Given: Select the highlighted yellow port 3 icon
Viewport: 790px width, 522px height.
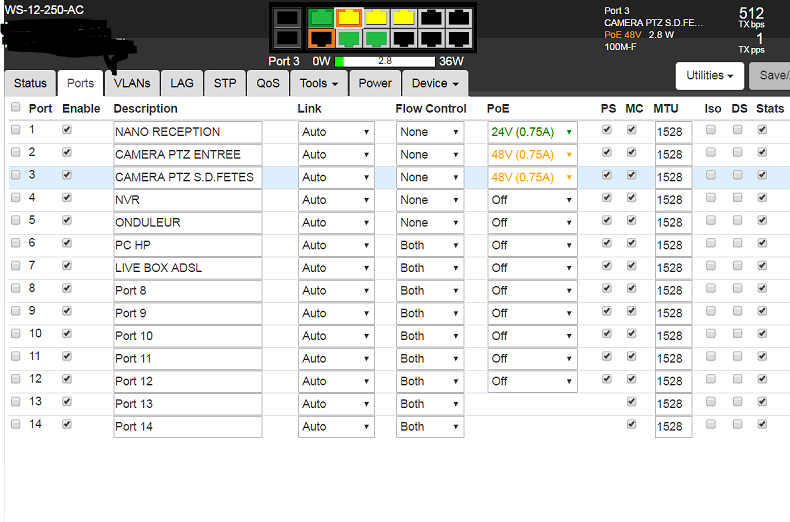Looking at the screenshot, I should (x=348, y=17).
